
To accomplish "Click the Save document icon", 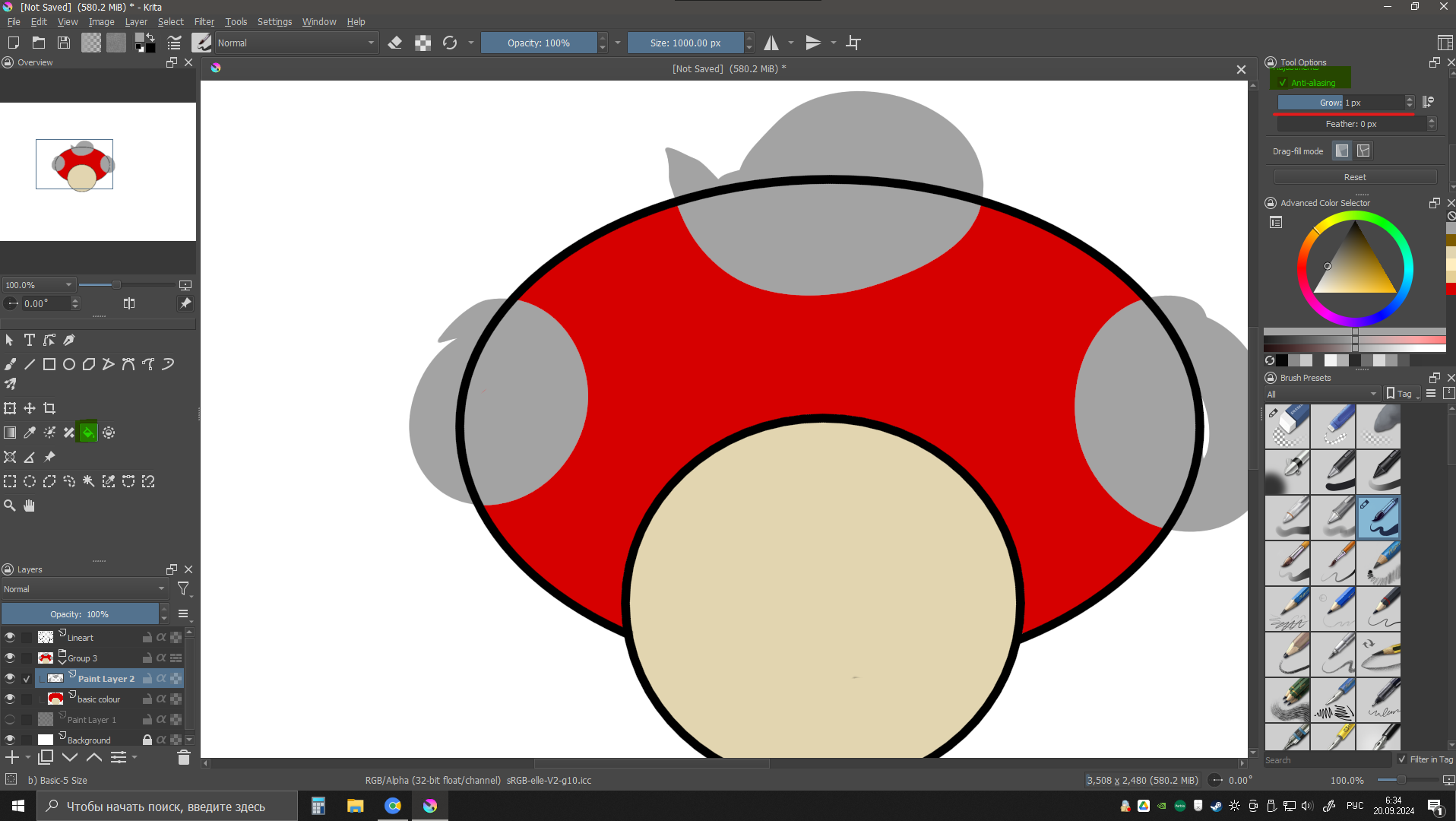I will point(64,43).
